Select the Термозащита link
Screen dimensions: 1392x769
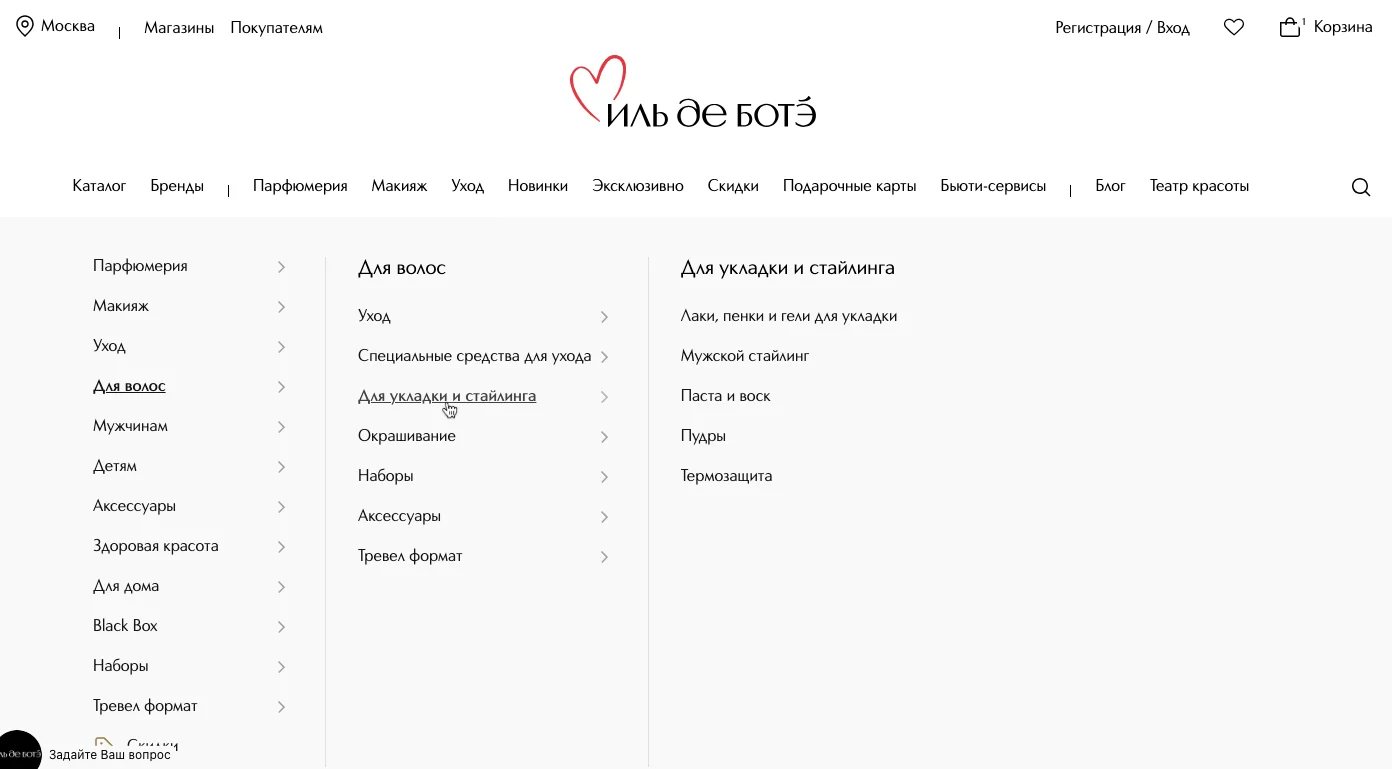click(x=726, y=476)
